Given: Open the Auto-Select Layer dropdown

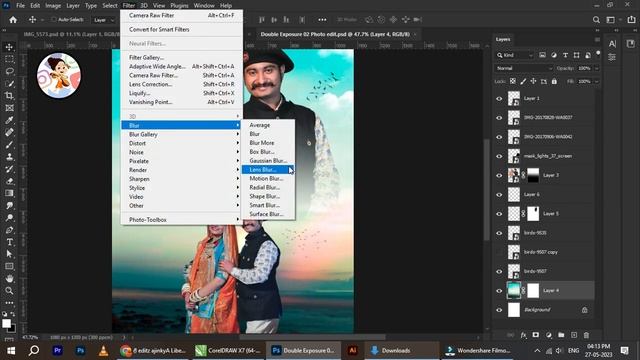Looking at the screenshot, I should point(104,20).
